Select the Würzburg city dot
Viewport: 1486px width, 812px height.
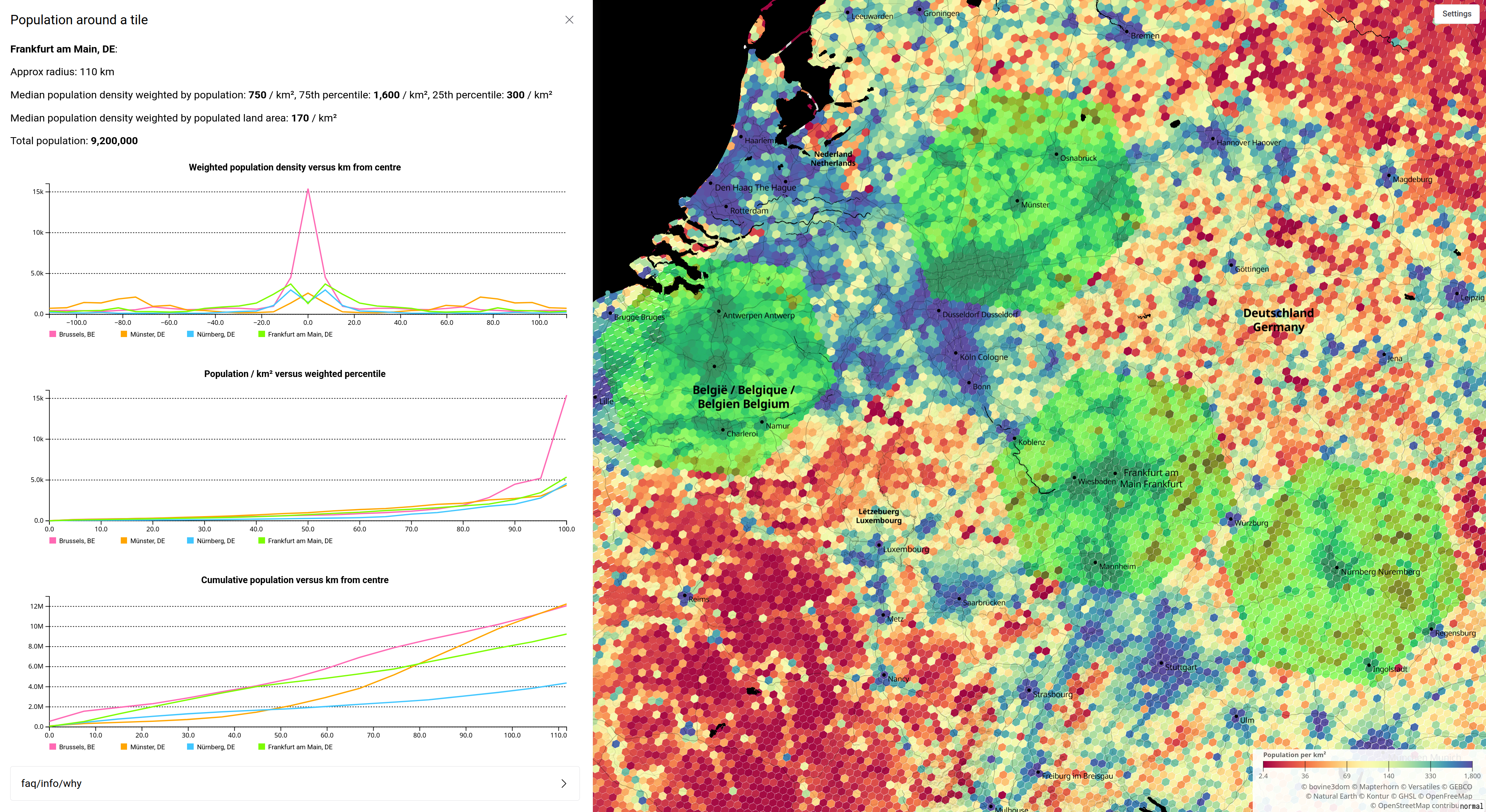tap(1230, 519)
